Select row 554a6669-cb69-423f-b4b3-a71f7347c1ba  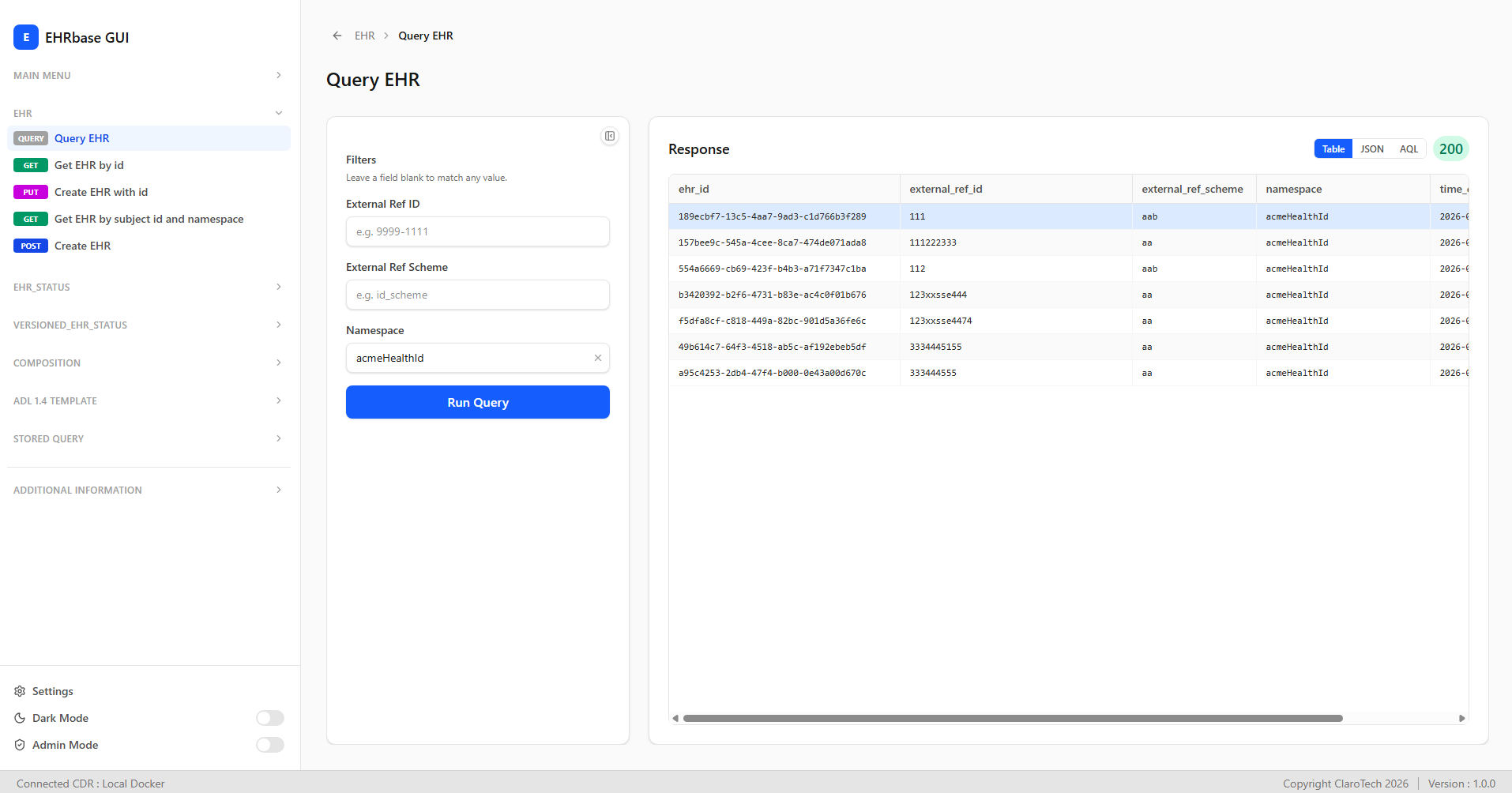coord(1069,269)
